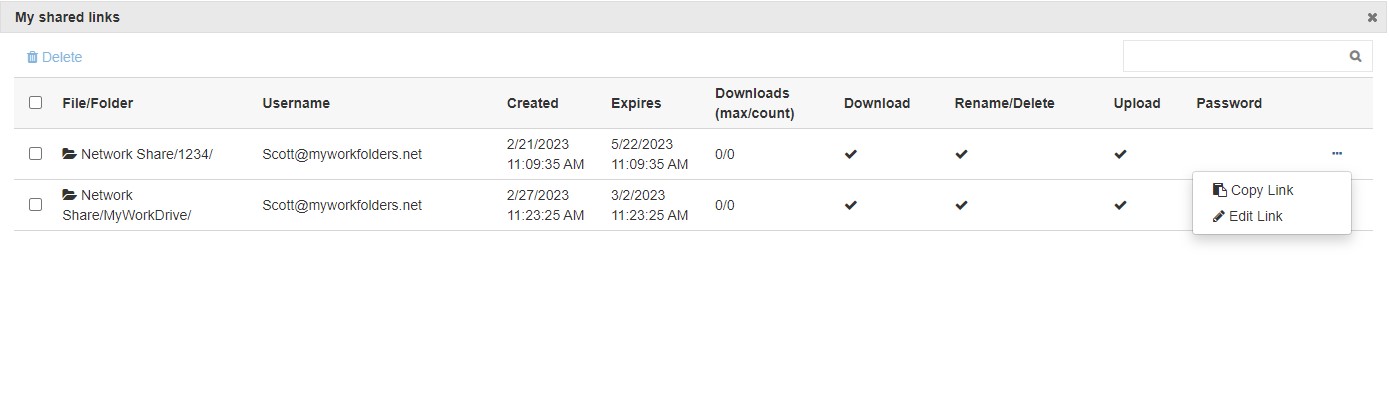1389x410 pixels.
Task: Check the box for Network Share/1234/
Action: click(x=36, y=154)
